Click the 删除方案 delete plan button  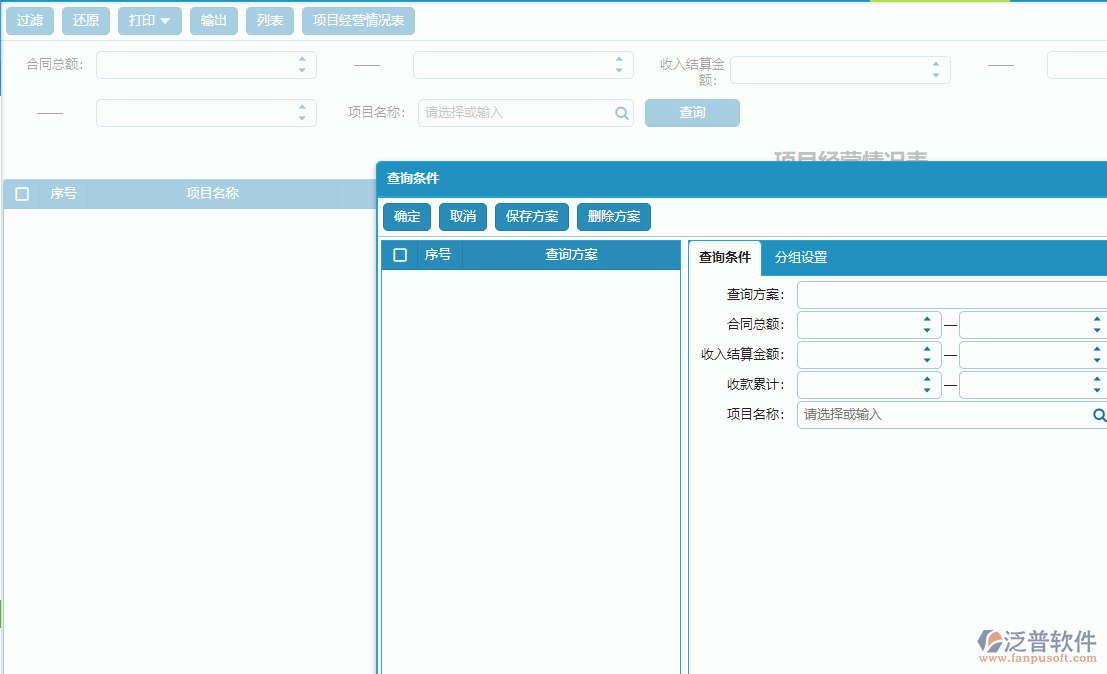[613, 216]
